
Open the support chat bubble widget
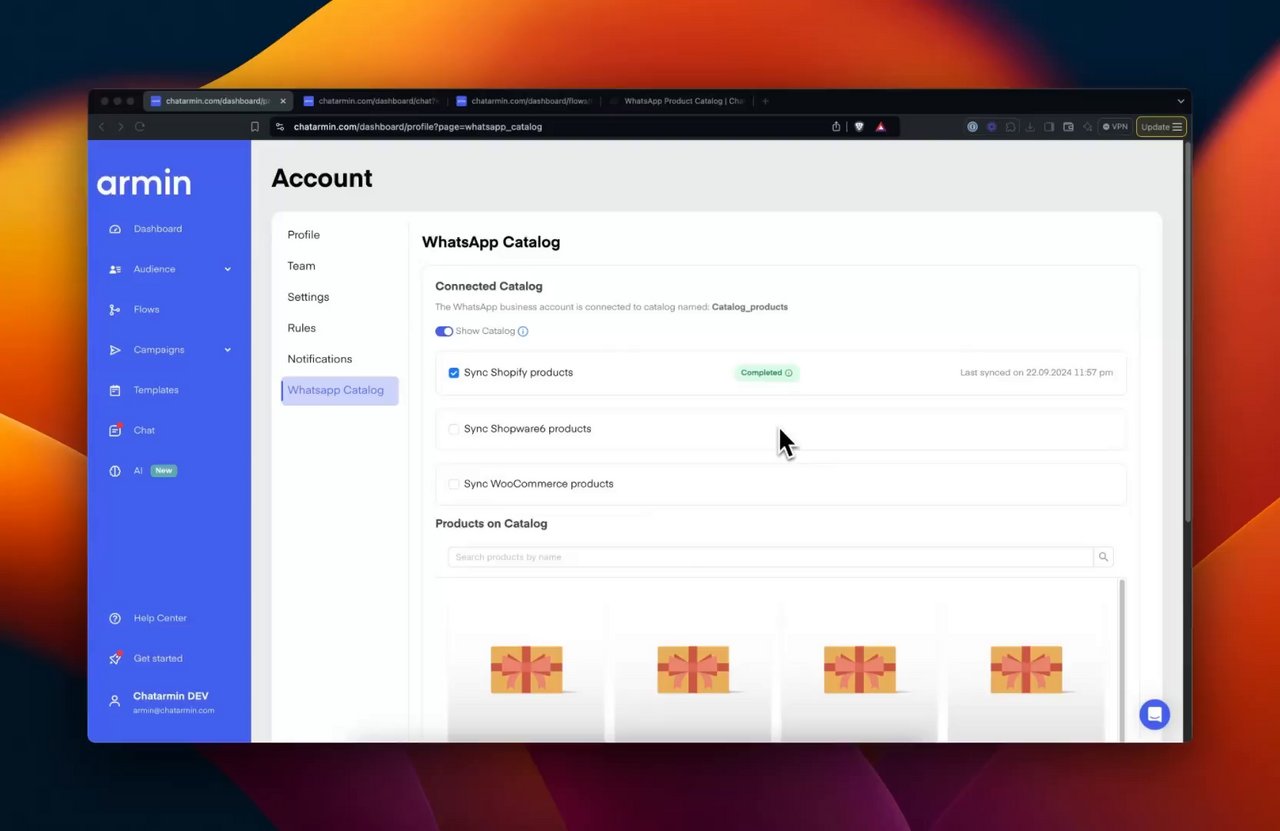[x=1154, y=714]
